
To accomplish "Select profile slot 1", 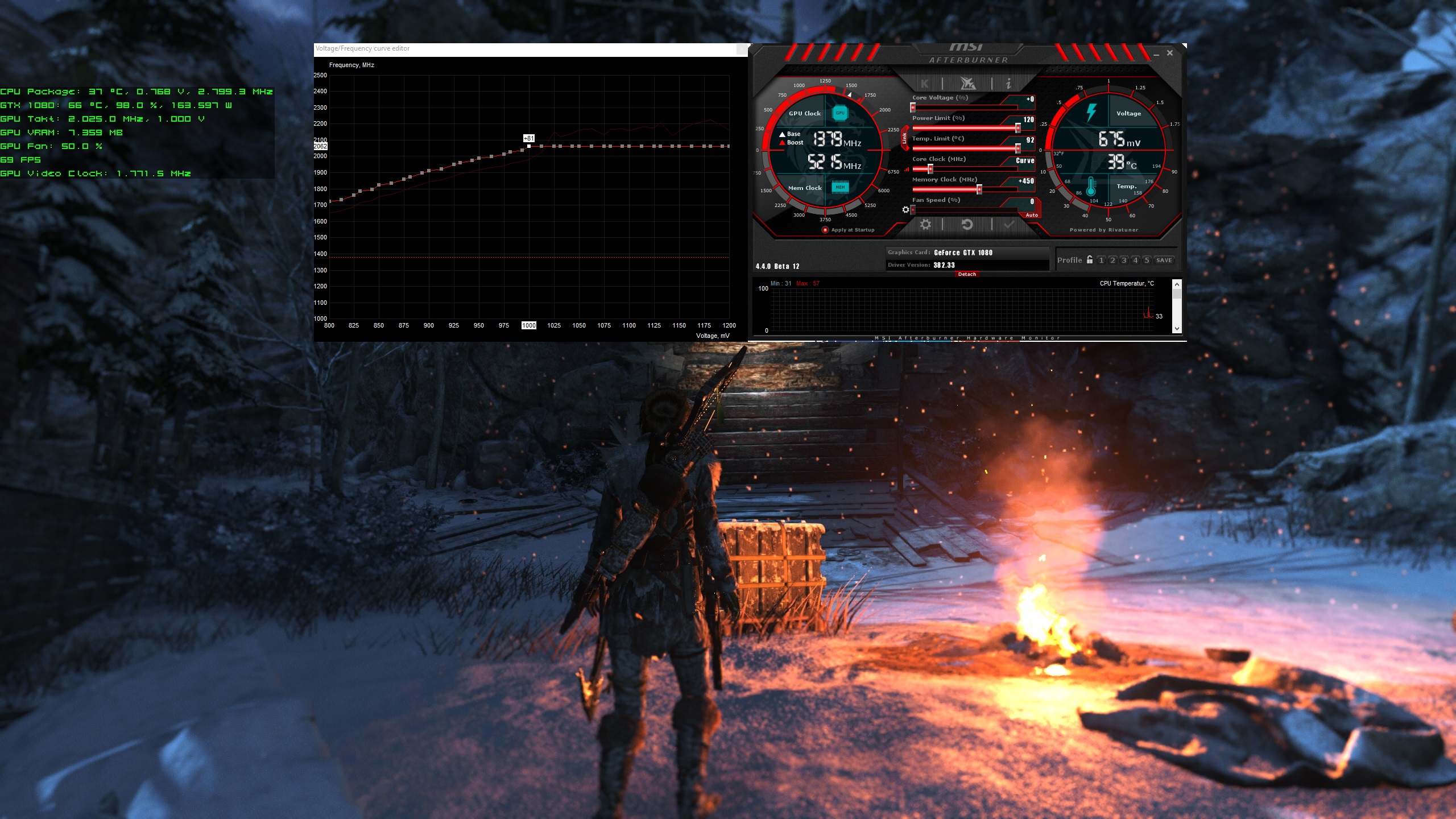I will click(x=1102, y=260).
